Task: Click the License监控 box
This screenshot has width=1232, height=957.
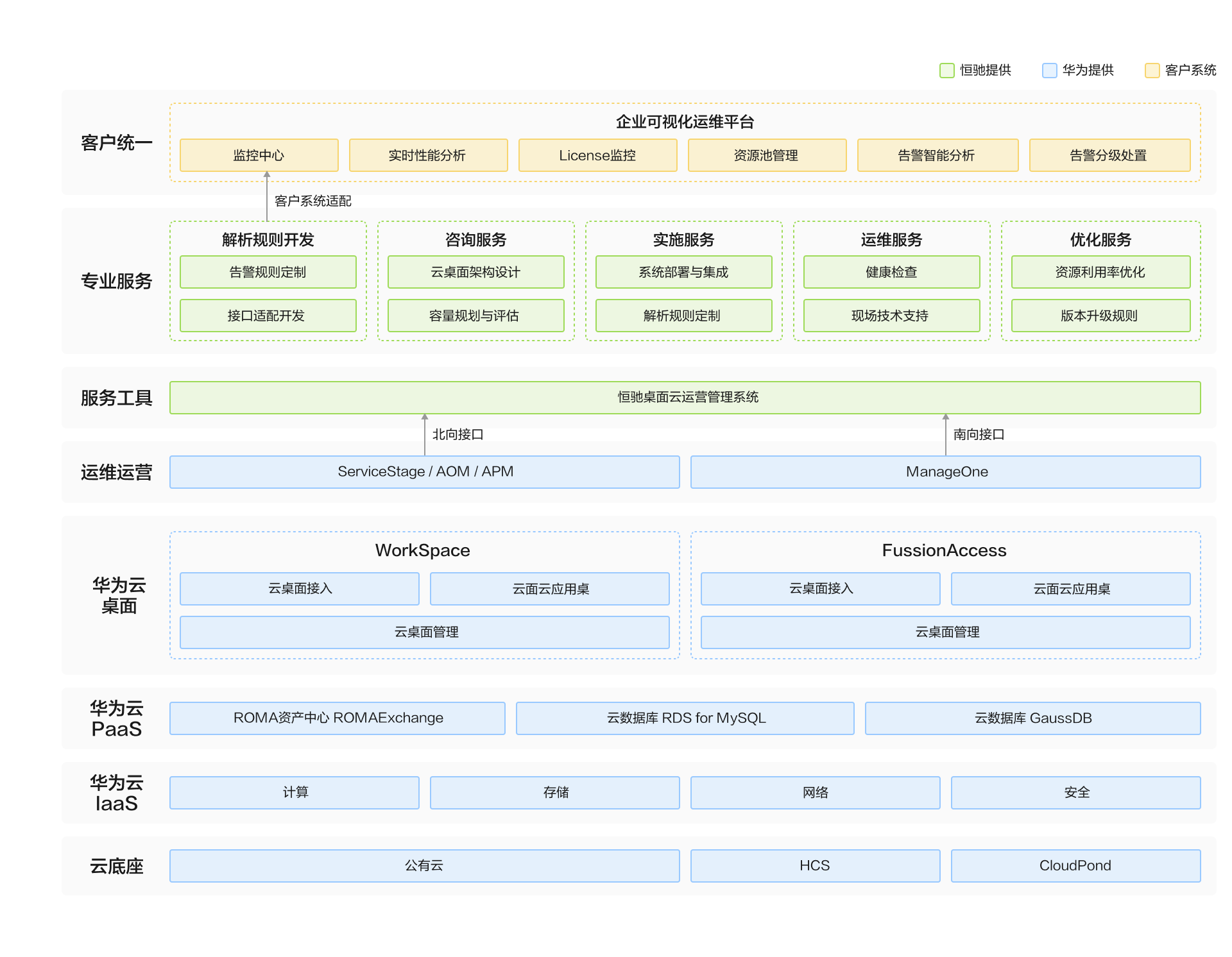Action: (598, 155)
